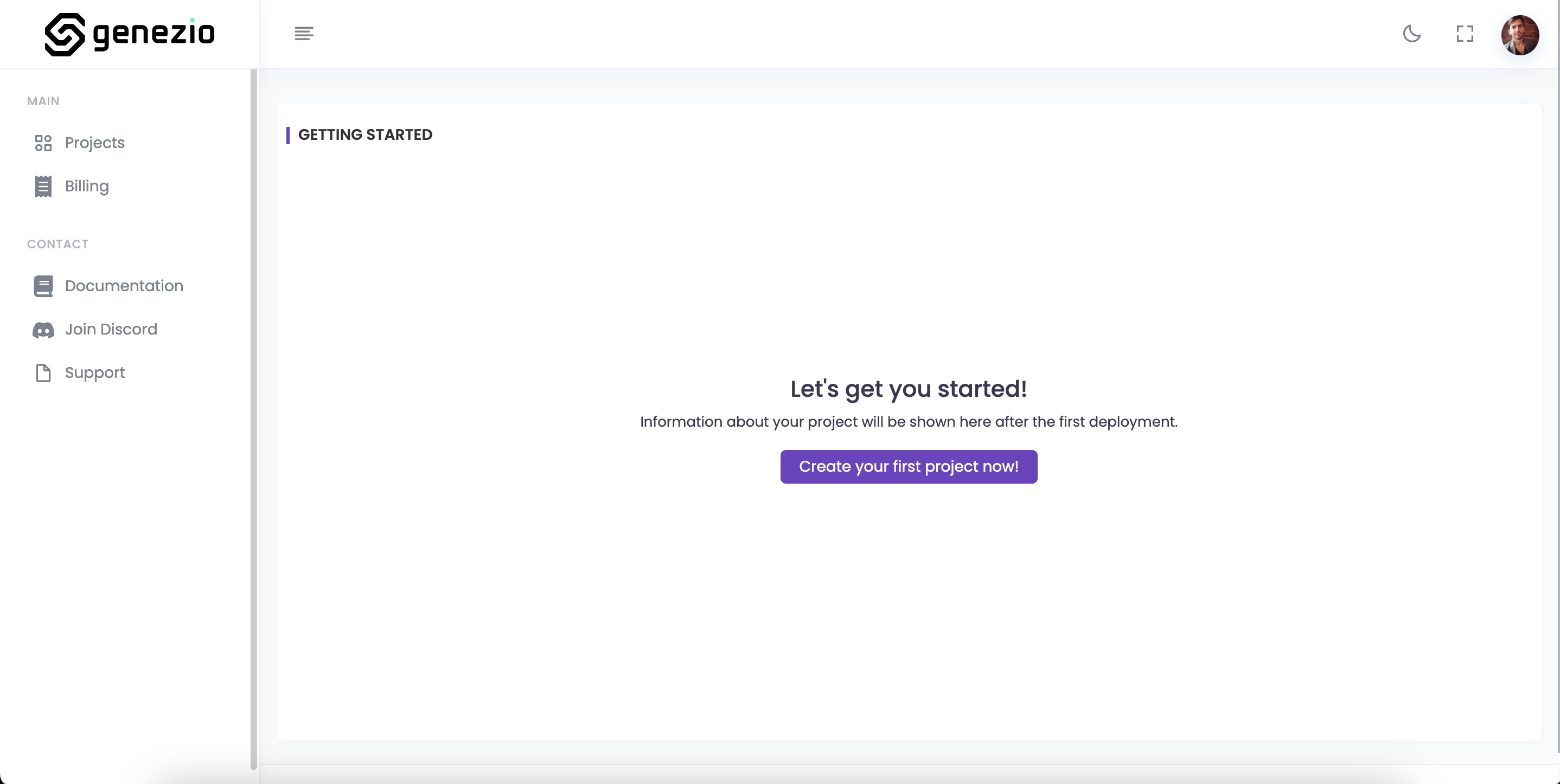Click the genezio logo
Image resolution: width=1560 pixels, height=784 pixels.
tap(130, 34)
